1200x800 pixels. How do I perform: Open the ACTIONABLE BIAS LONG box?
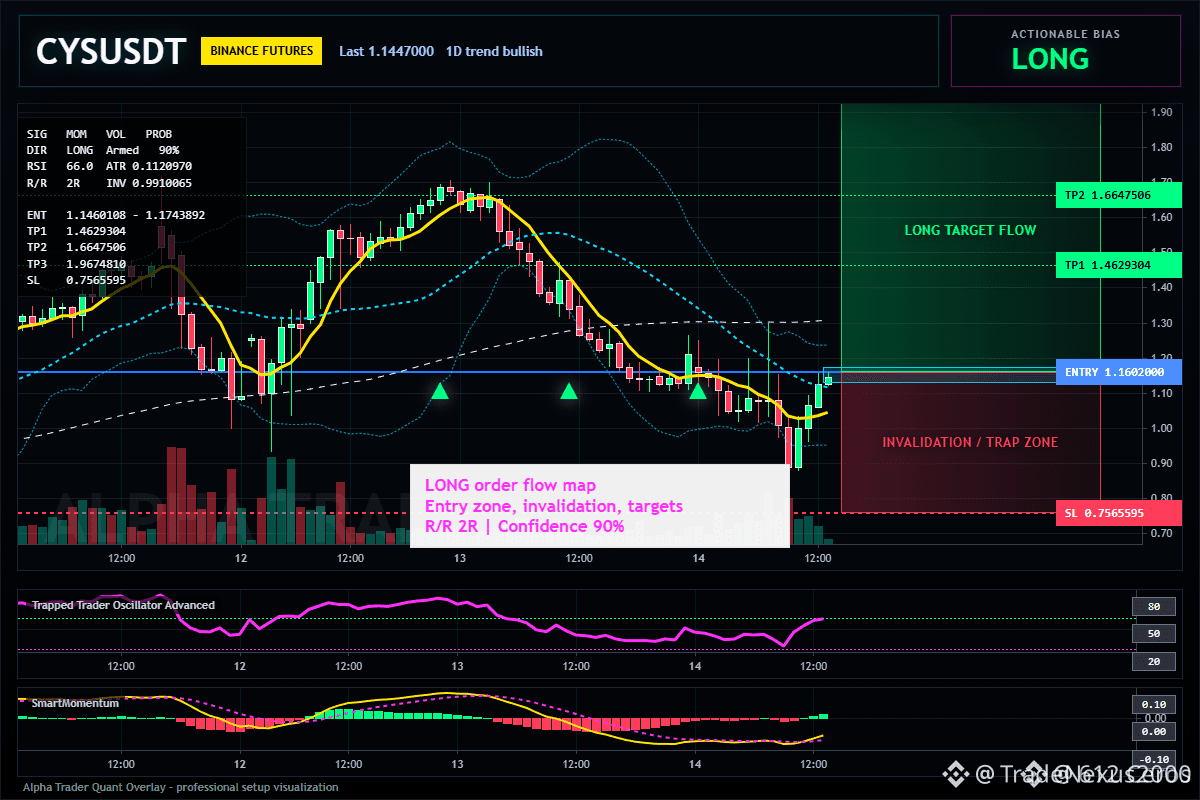pyautogui.click(x=1064, y=51)
